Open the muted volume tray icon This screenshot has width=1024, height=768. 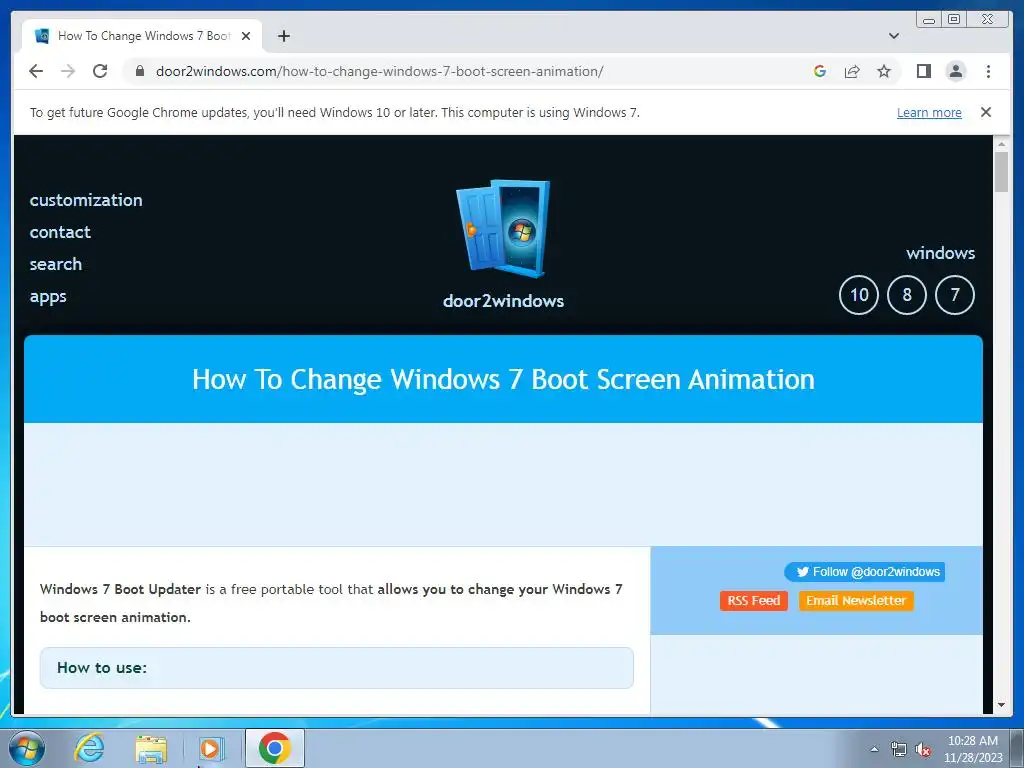(x=923, y=750)
